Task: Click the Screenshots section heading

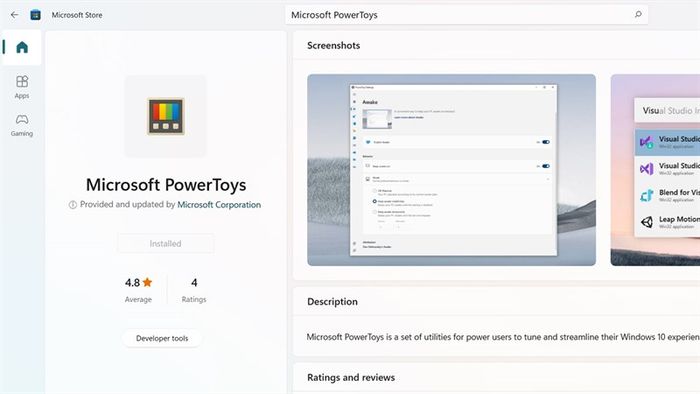Action: coord(333,46)
